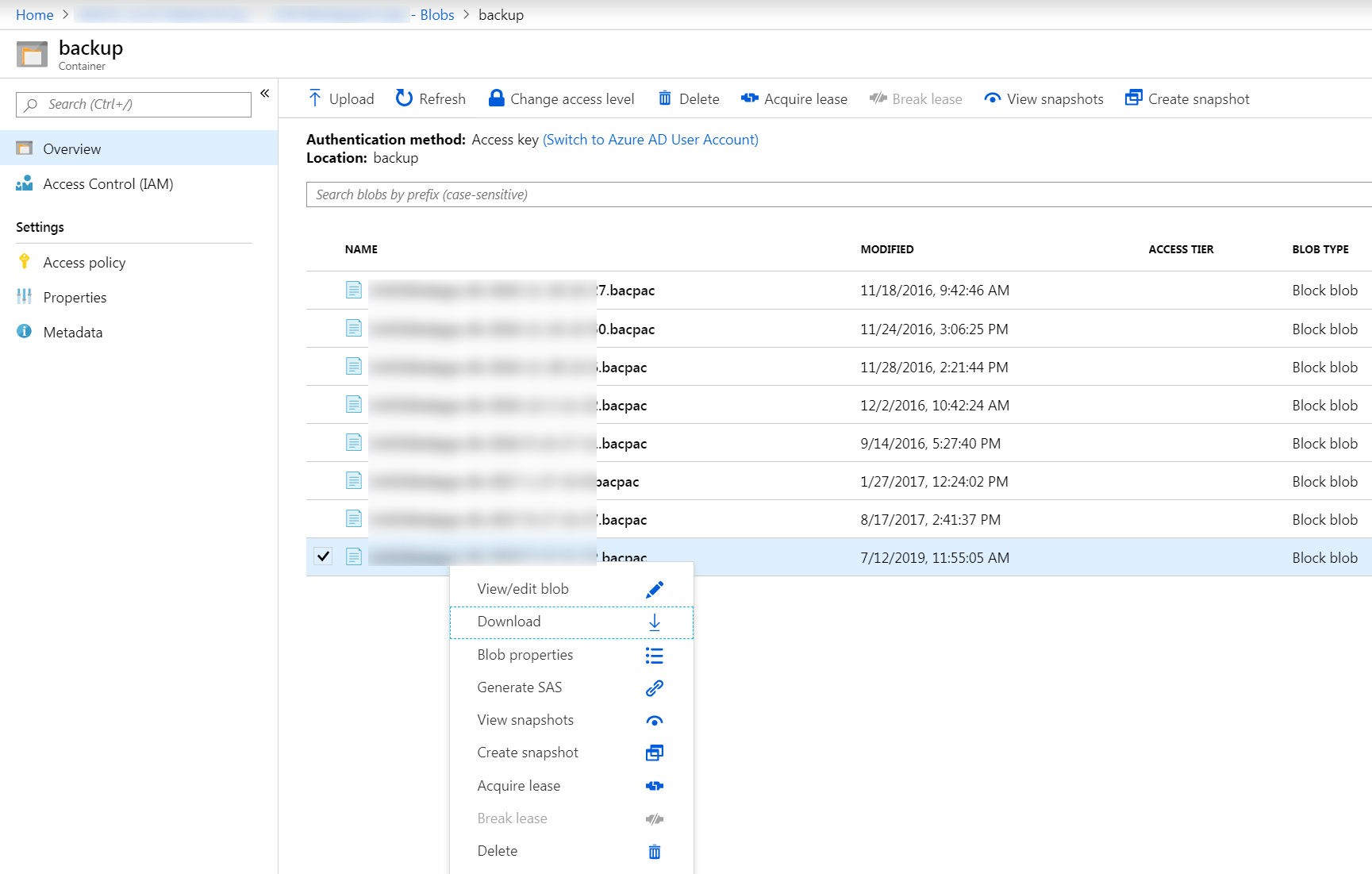Navigate to Blobs breadcrumb link
Image resolution: width=1372 pixels, height=874 pixels.
click(436, 15)
